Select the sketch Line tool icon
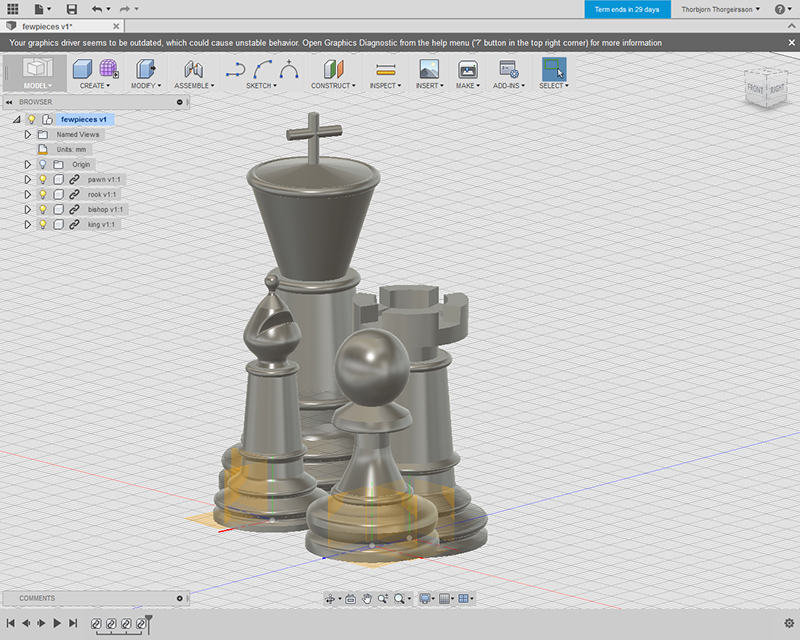800x640 pixels. (x=235, y=69)
